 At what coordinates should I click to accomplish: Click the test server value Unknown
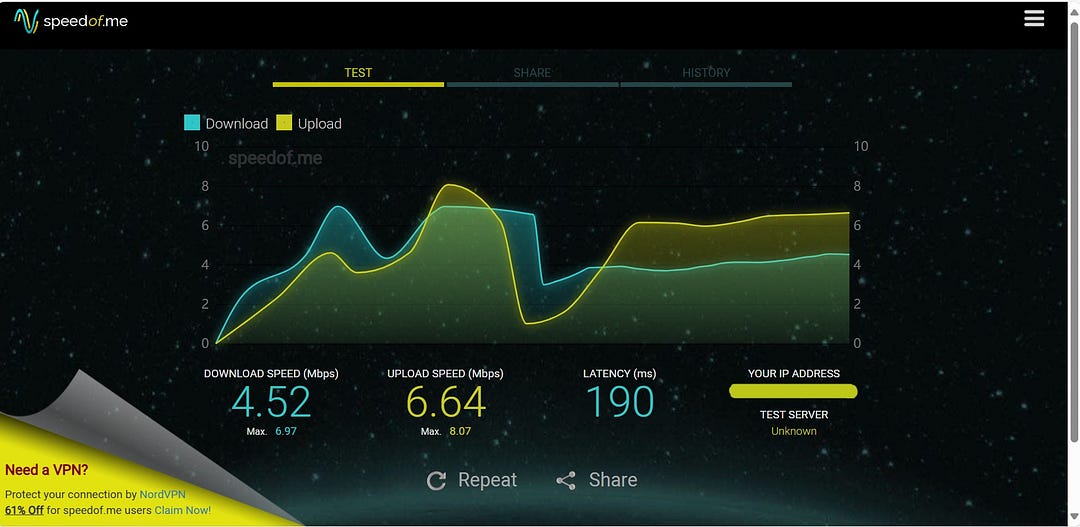793,431
